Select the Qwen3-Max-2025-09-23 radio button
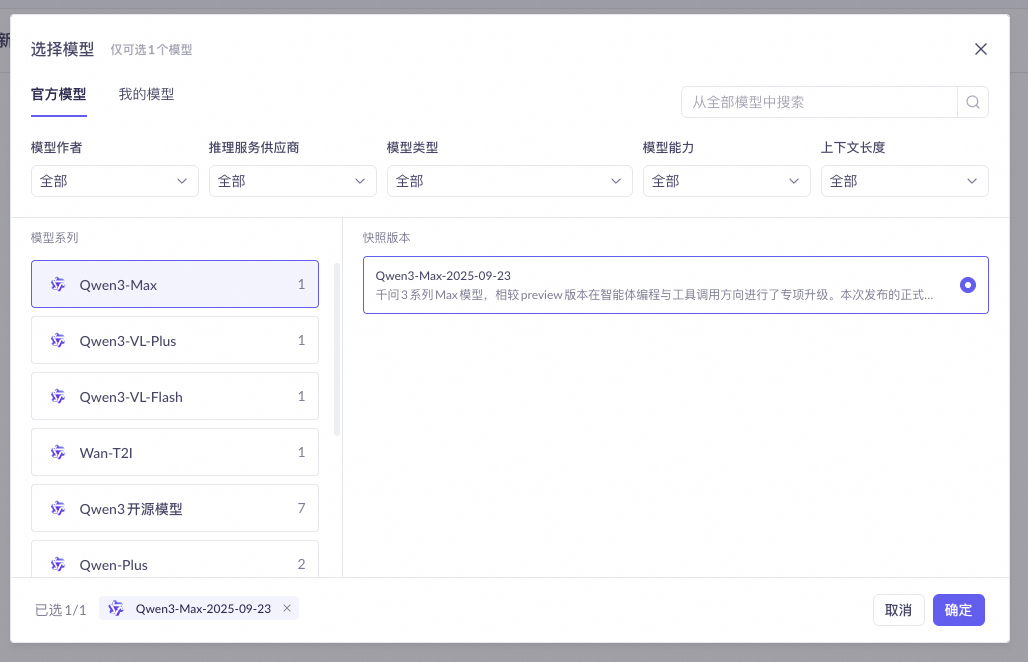The image size is (1028, 662). (968, 285)
